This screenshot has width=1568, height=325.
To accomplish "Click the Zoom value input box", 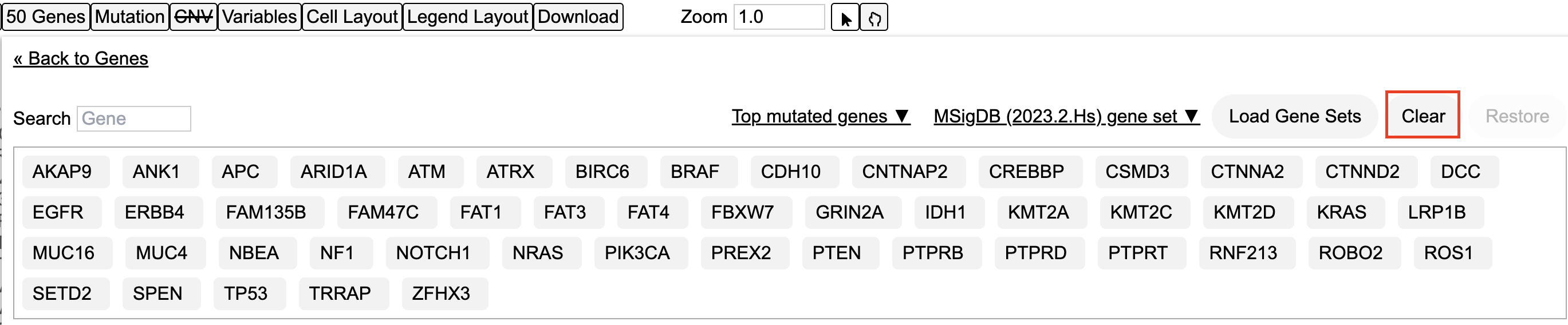I will coord(778,17).
